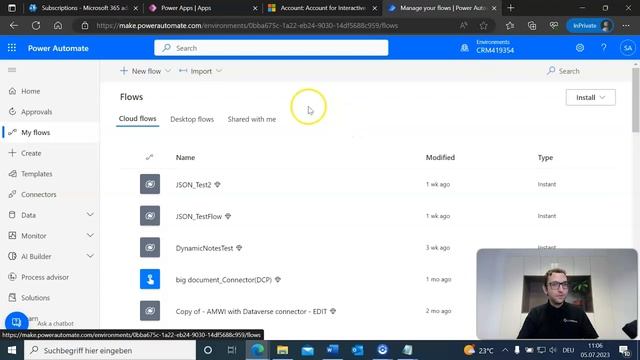
Task: Open Word from the taskbar
Action: tap(332, 350)
